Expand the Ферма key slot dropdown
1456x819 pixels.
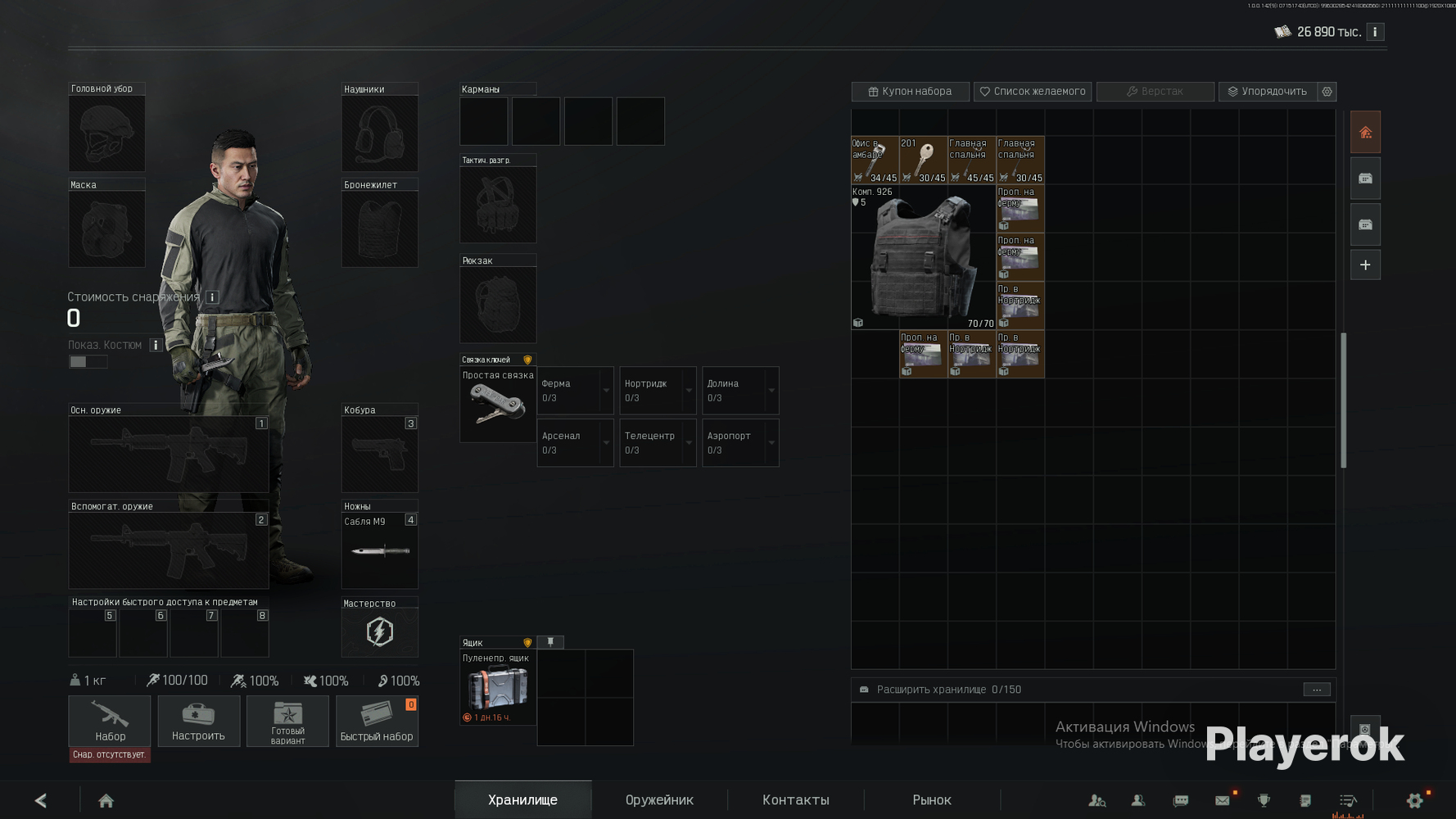point(606,391)
